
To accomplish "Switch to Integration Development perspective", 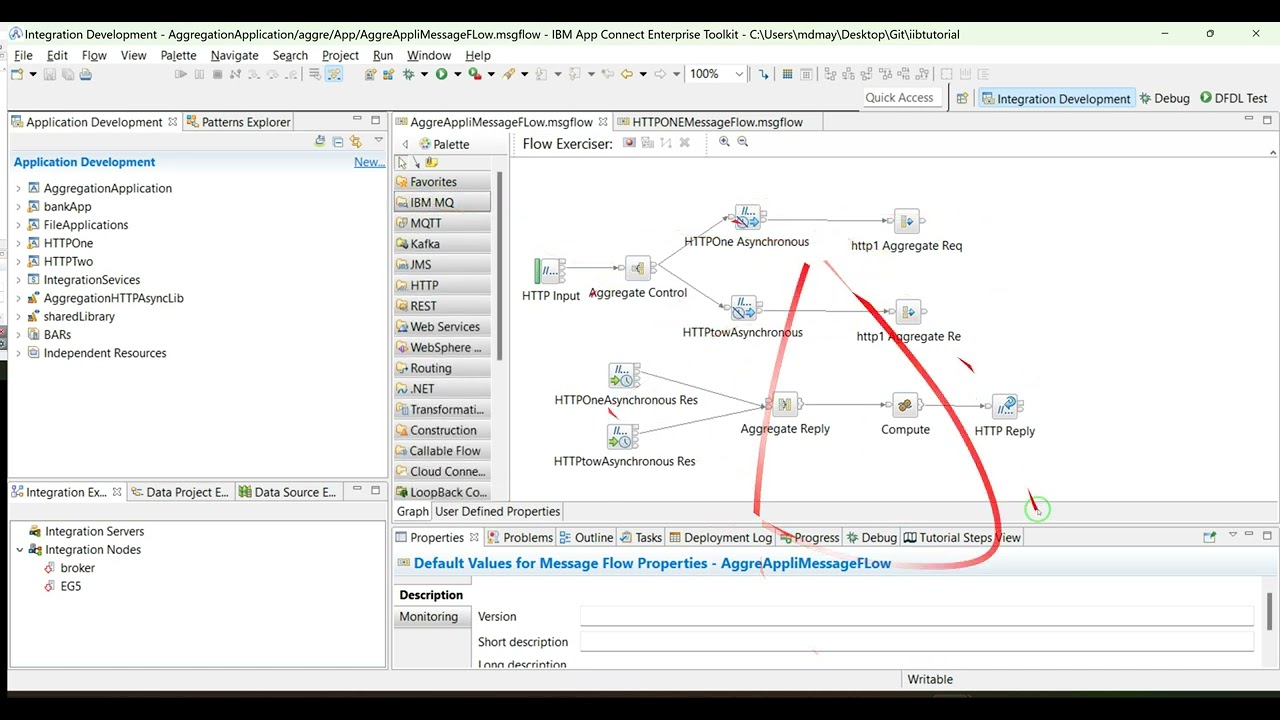I will coord(1056,98).
